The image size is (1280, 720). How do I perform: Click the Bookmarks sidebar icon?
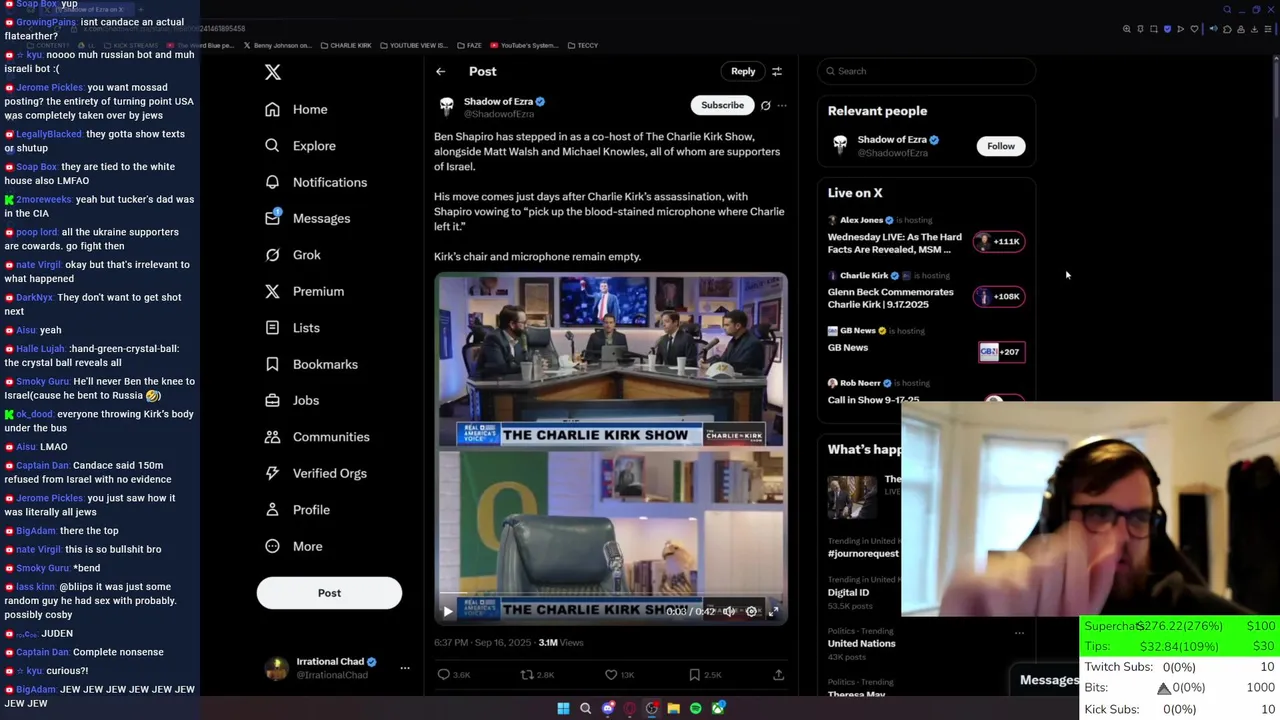coord(272,364)
